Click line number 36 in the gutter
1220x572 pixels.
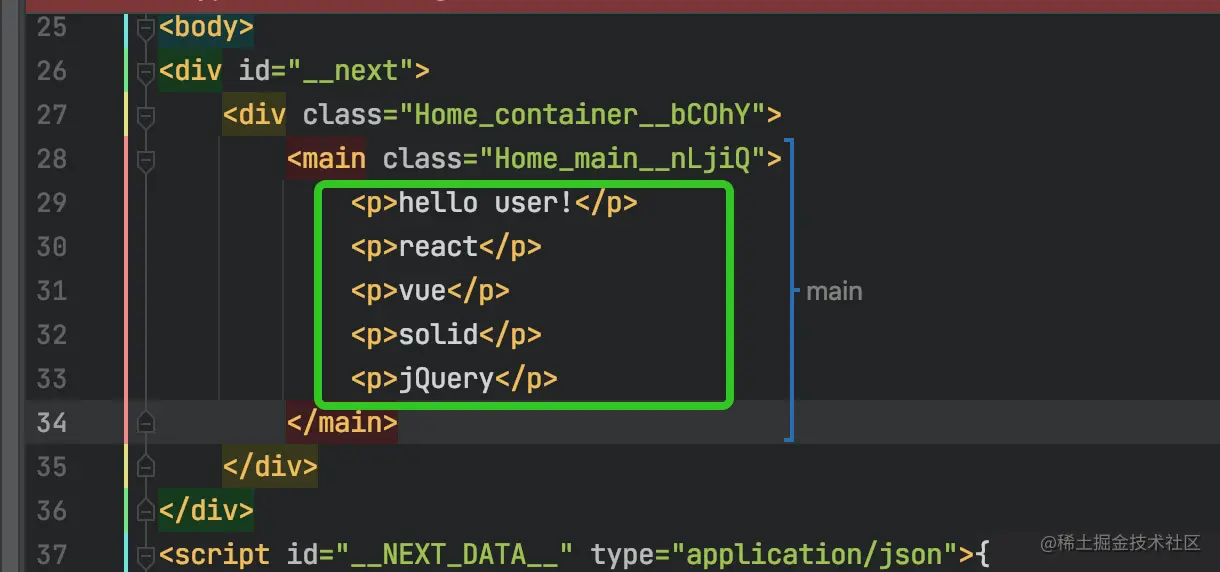pyautogui.click(x=51, y=511)
